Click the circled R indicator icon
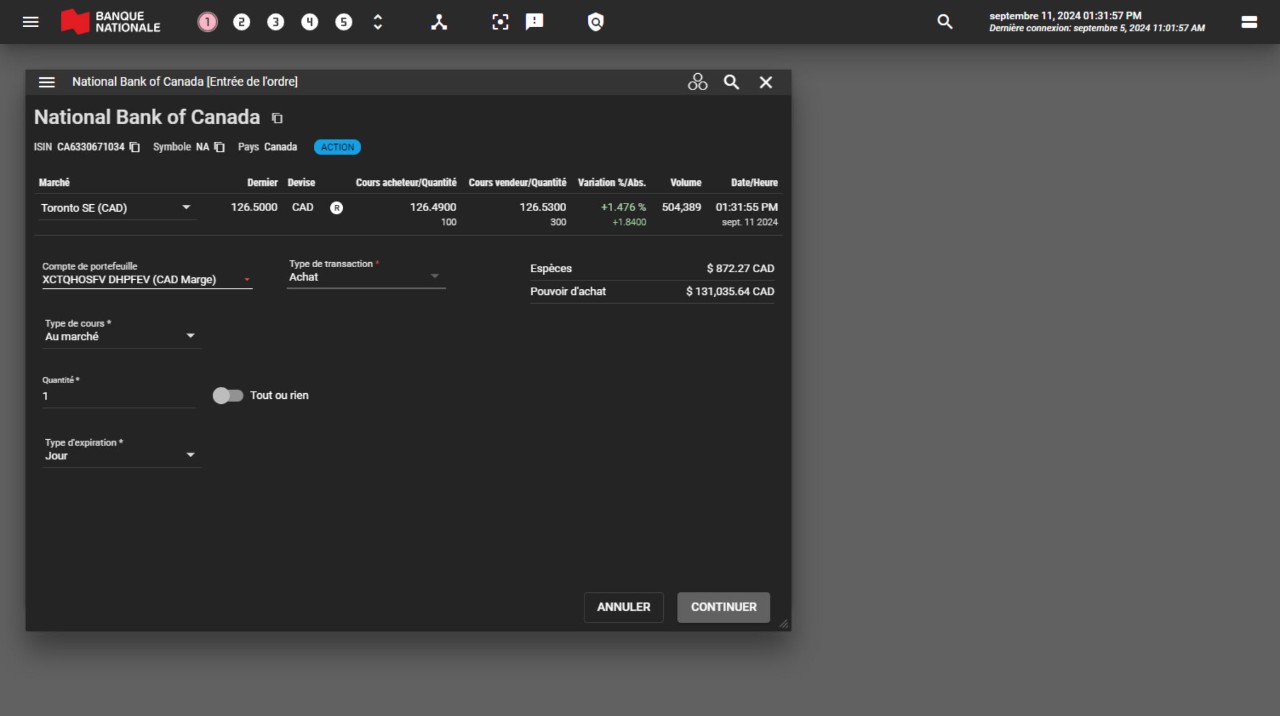 pyautogui.click(x=337, y=208)
